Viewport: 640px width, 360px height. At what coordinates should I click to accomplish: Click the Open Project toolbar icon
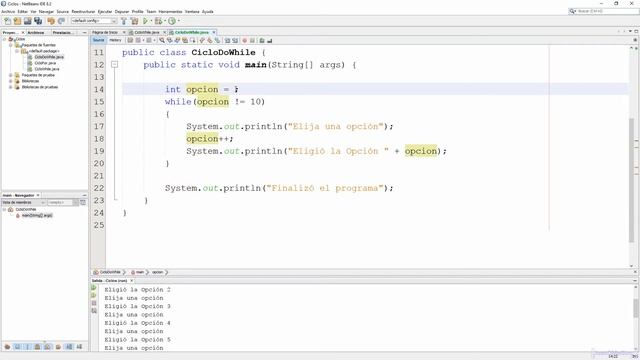tap(28, 21)
